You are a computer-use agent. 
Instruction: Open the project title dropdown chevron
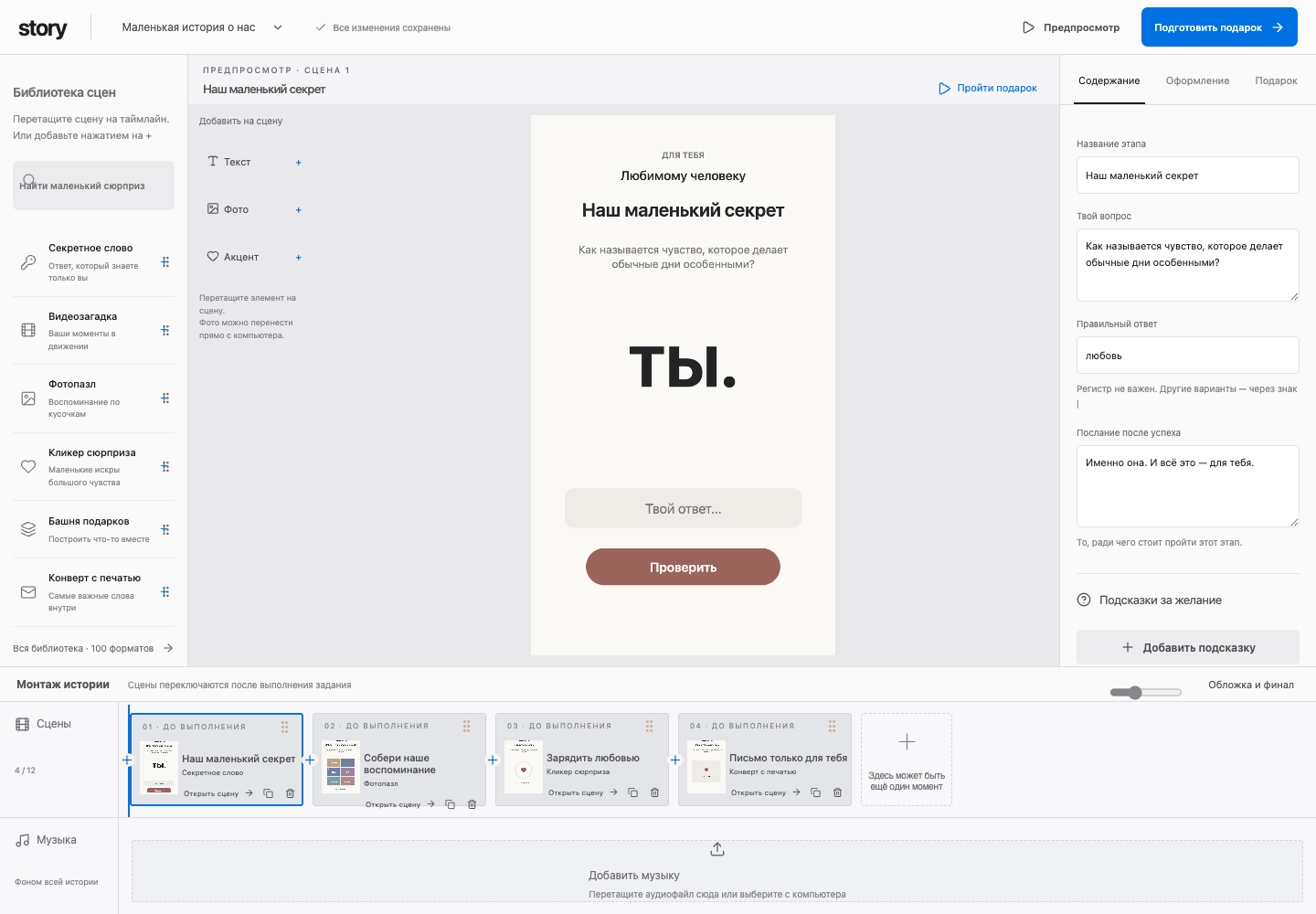click(278, 27)
